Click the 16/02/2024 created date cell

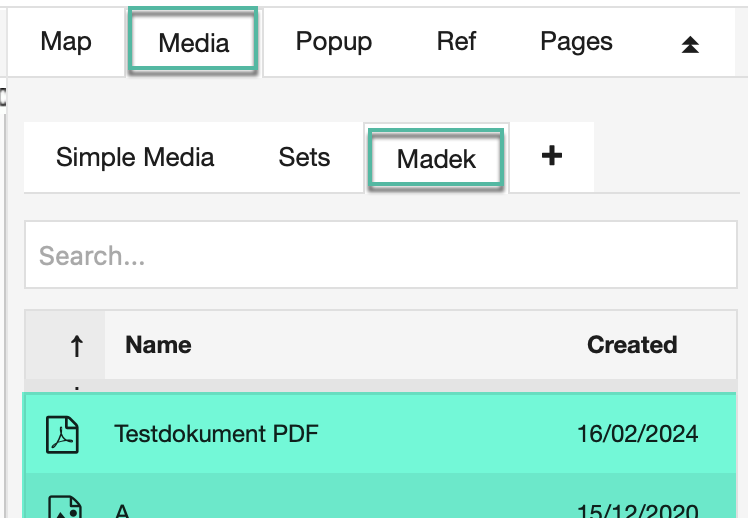637,434
